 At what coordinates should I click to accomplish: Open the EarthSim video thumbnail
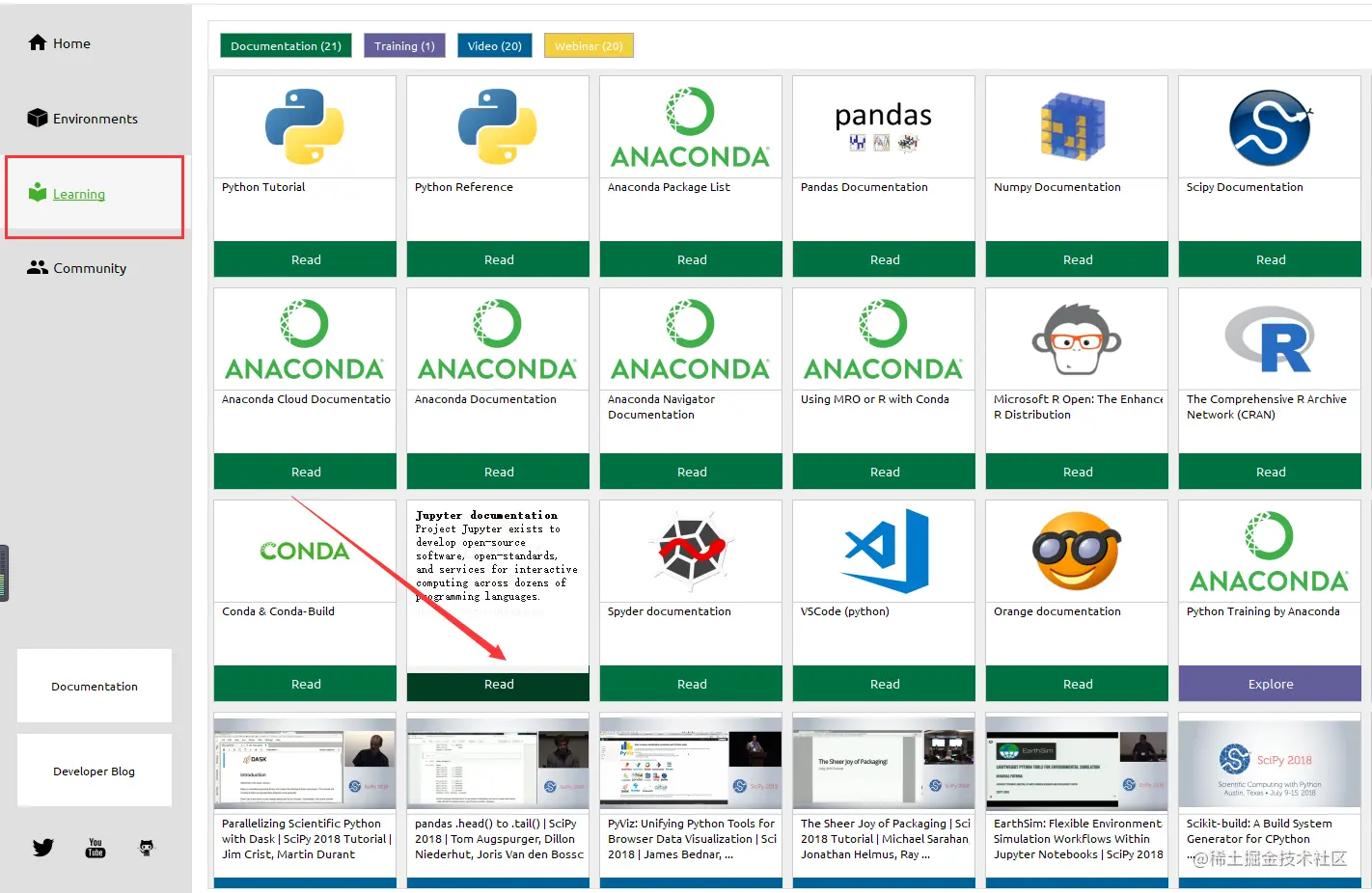tap(1077, 762)
